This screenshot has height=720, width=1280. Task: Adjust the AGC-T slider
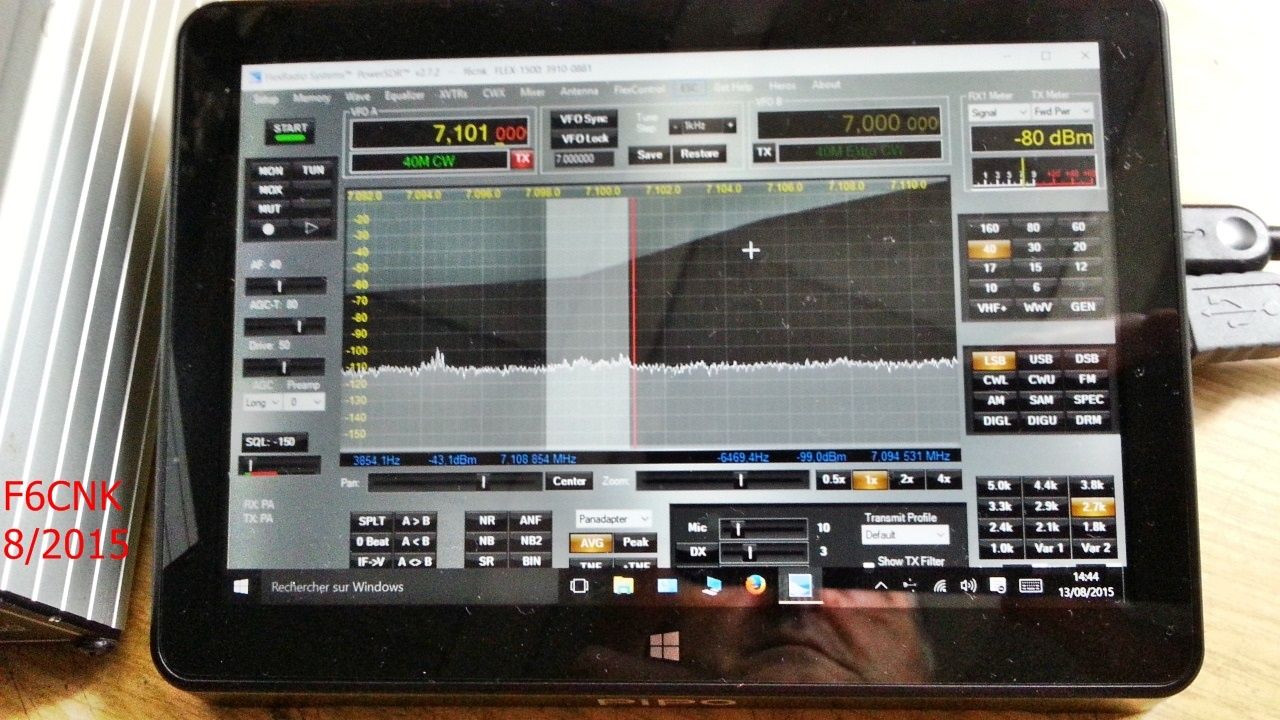click(285, 326)
